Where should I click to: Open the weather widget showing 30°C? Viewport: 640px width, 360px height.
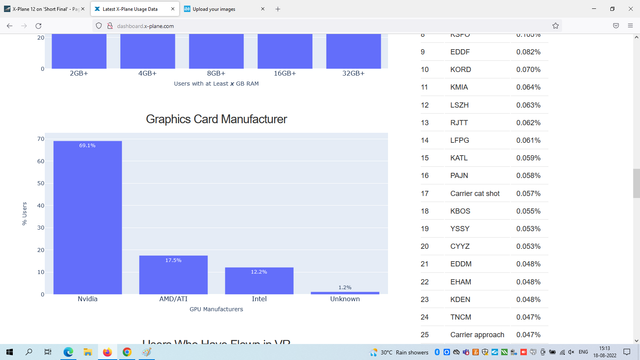click(399, 352)
